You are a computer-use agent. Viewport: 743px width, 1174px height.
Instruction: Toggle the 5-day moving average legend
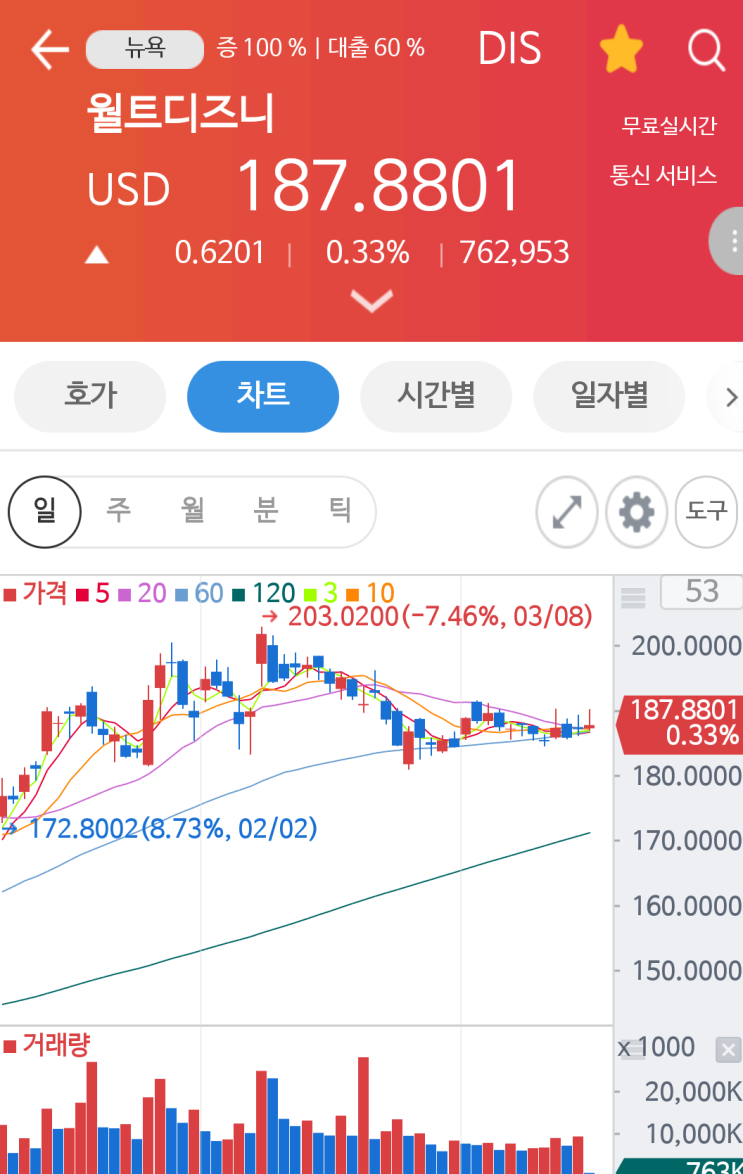click(93, 594)
